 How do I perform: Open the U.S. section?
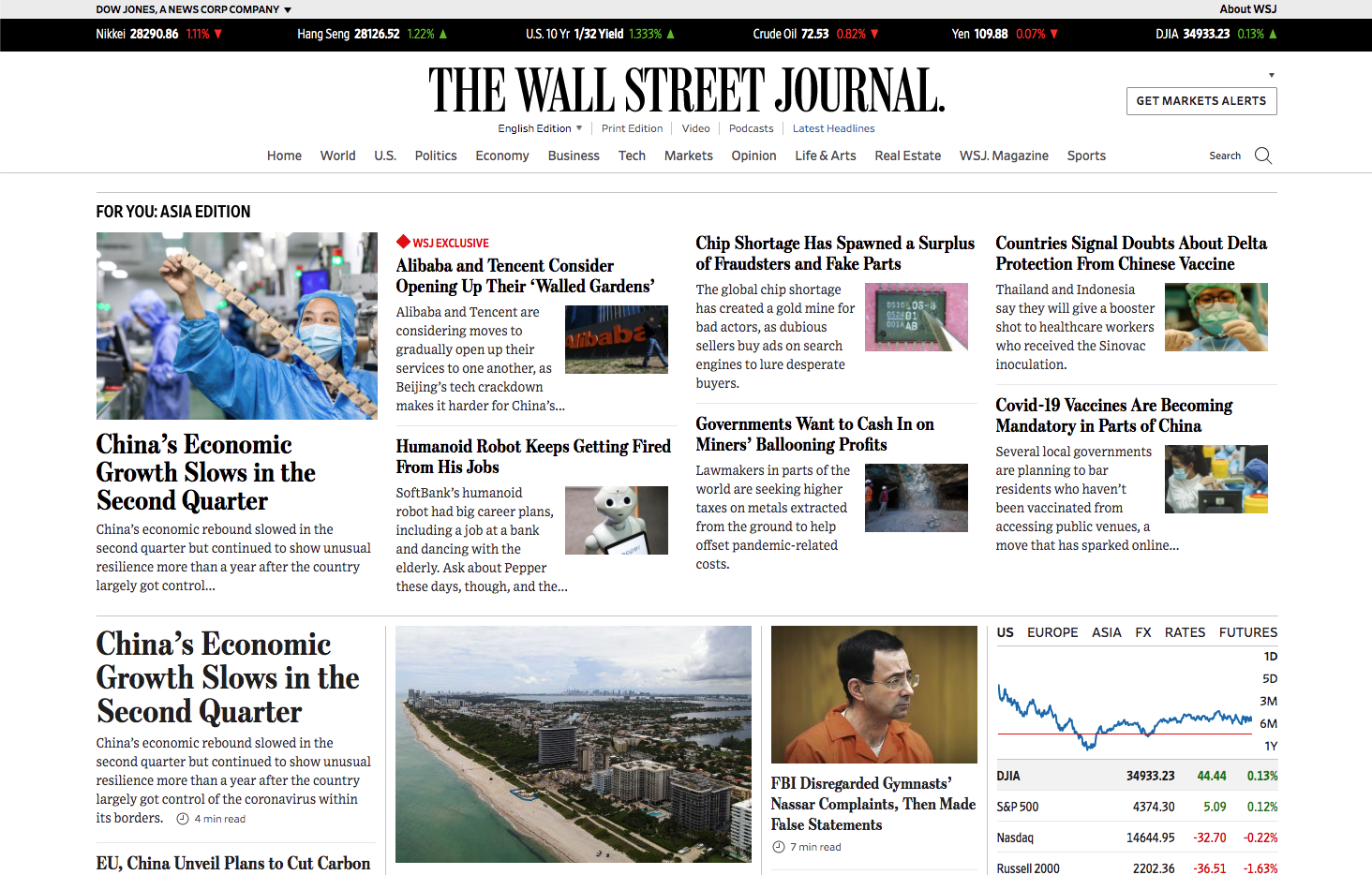(385, 156)
